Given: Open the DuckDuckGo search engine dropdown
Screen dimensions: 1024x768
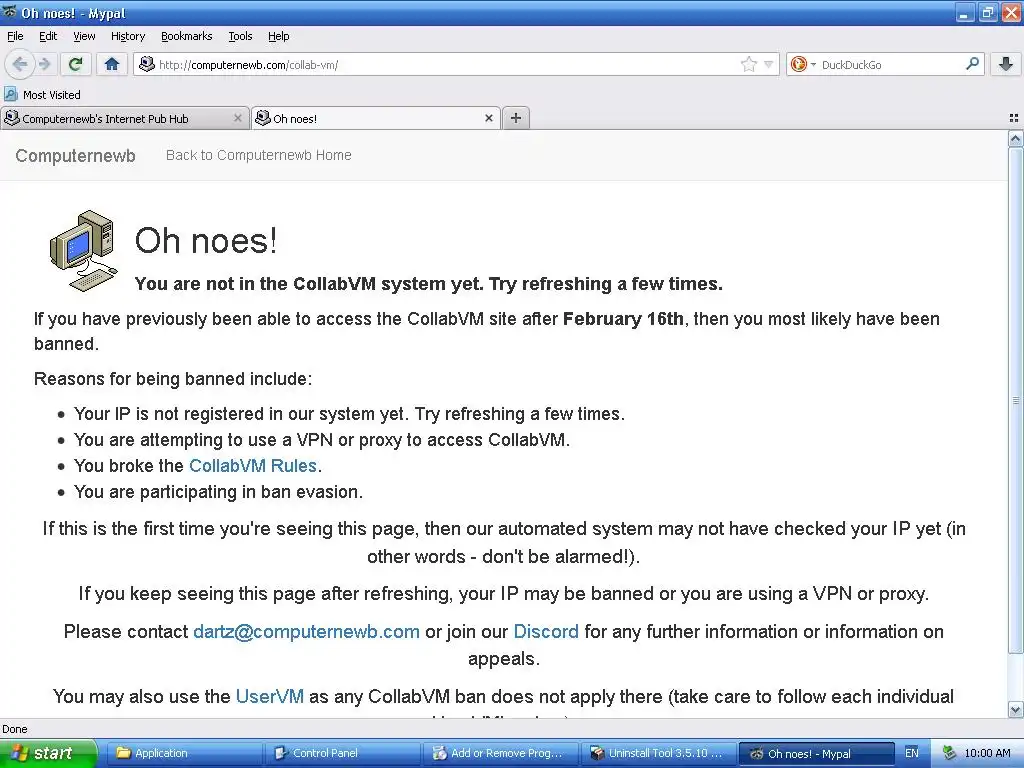Looking at the screenshot, I should coord(803,64).
